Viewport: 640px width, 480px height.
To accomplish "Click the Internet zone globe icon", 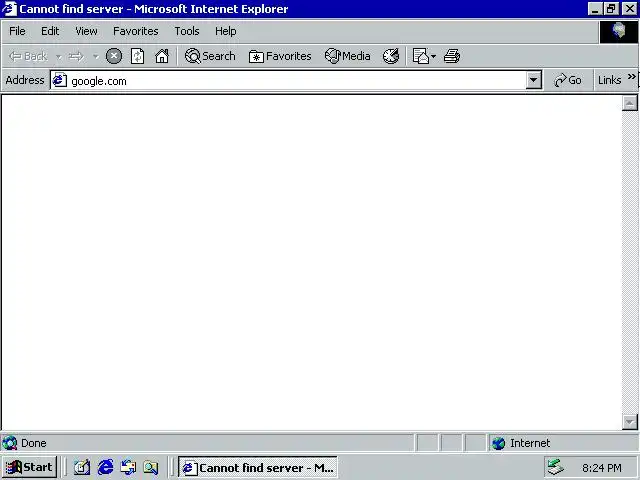I will click(499, 443).
